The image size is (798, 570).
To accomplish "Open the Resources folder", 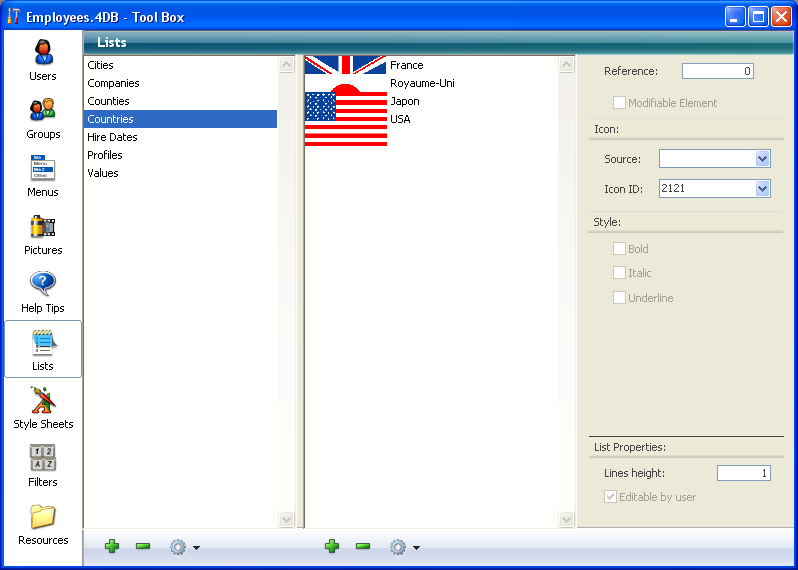I will pyautogui.click(x=43, y=522).
